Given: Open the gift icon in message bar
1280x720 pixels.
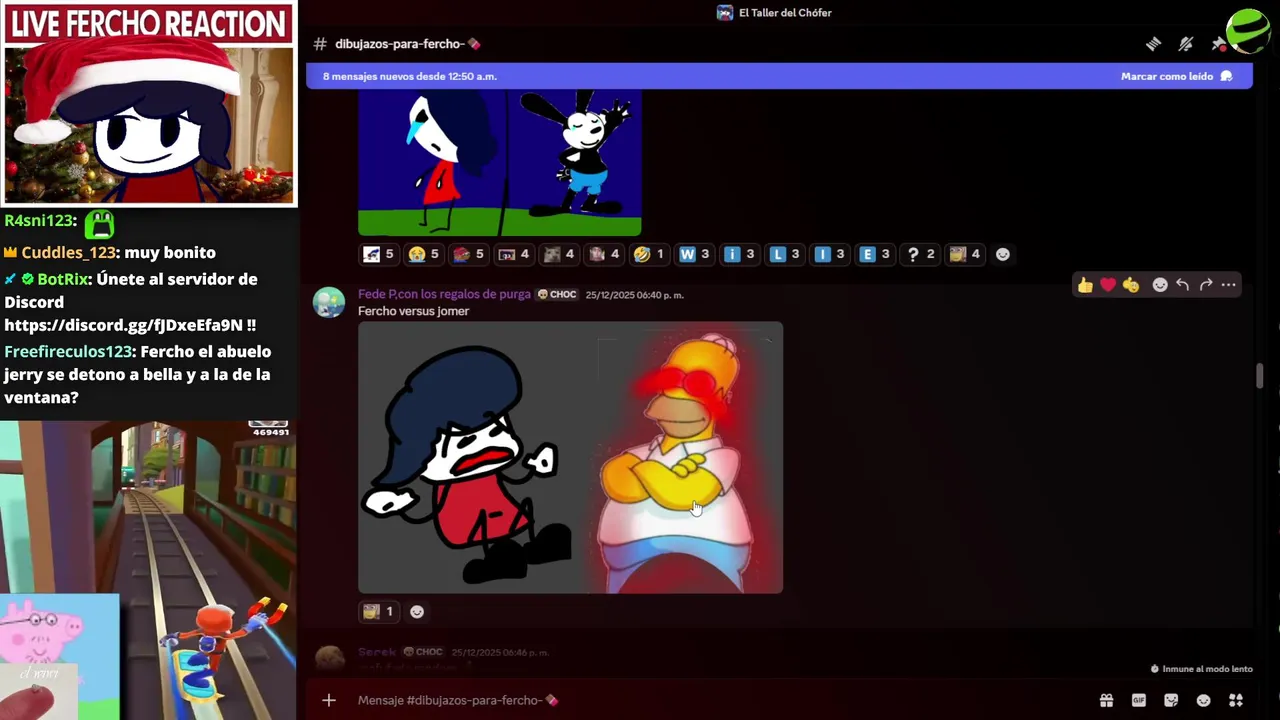Looking at the screenshot, I should [1106, 700].
